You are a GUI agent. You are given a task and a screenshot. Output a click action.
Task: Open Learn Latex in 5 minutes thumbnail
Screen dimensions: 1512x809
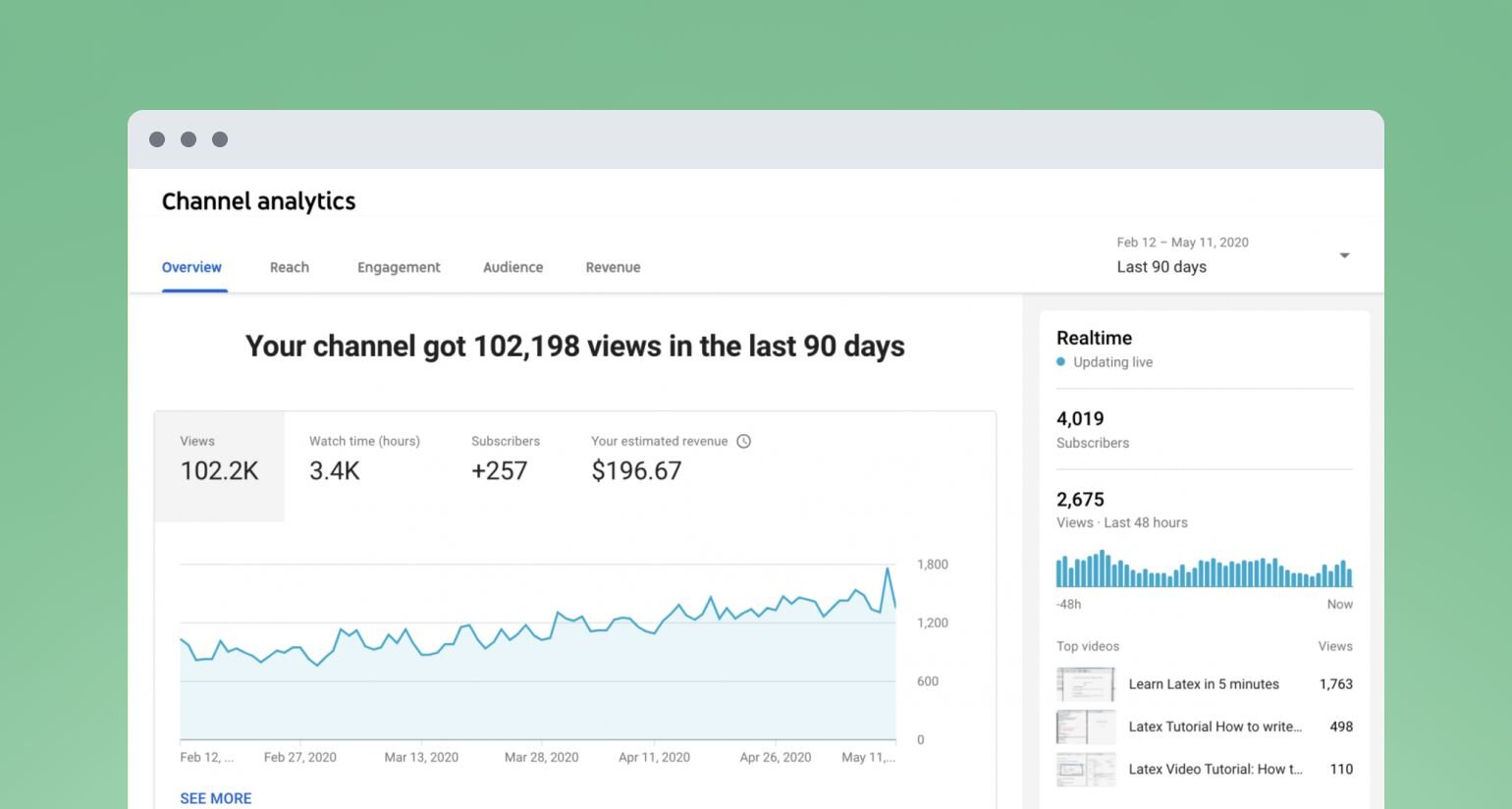(1086, 684)
